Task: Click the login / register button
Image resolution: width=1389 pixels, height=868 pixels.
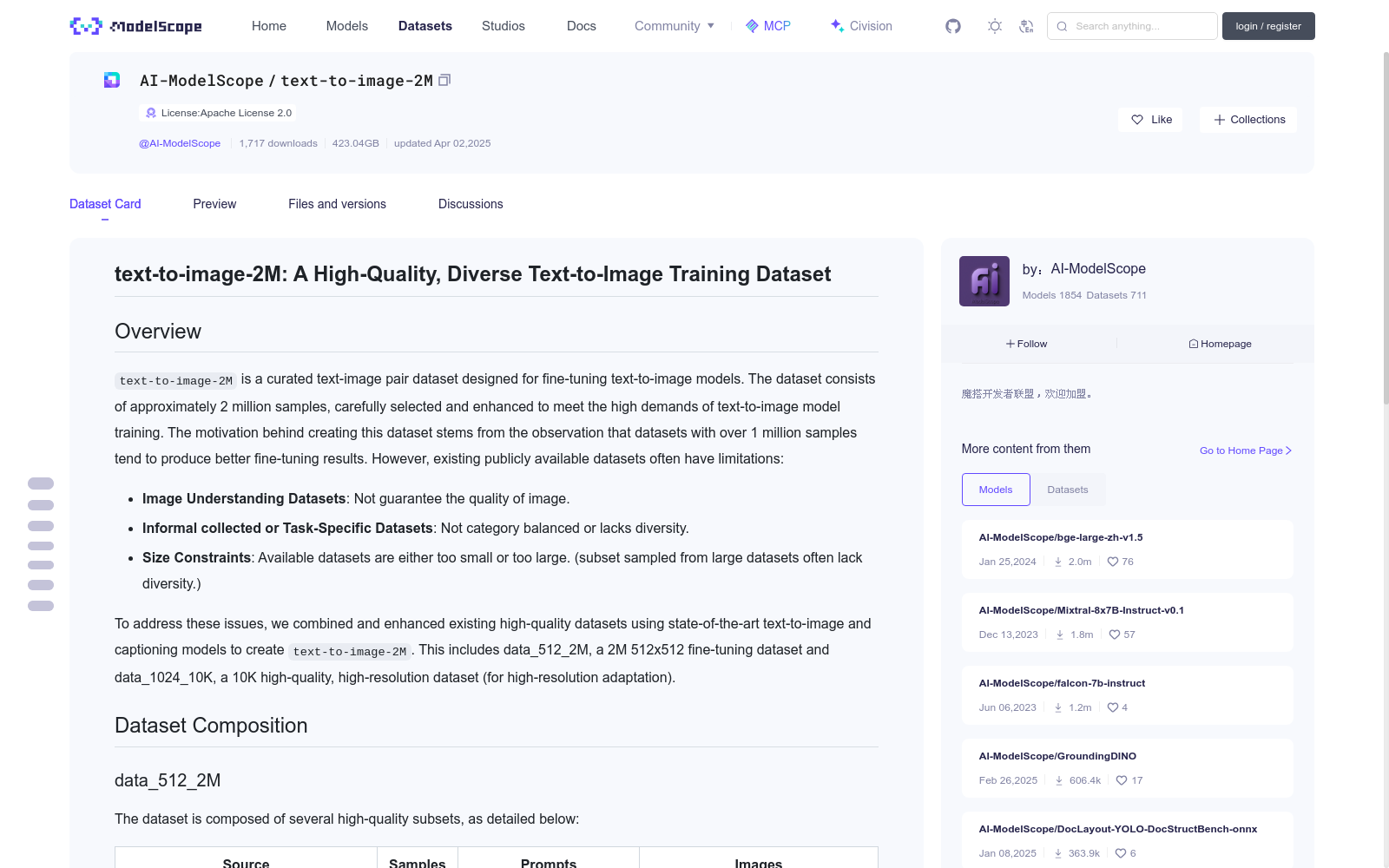Action: pyautogui.click(x=1268, y=26)
